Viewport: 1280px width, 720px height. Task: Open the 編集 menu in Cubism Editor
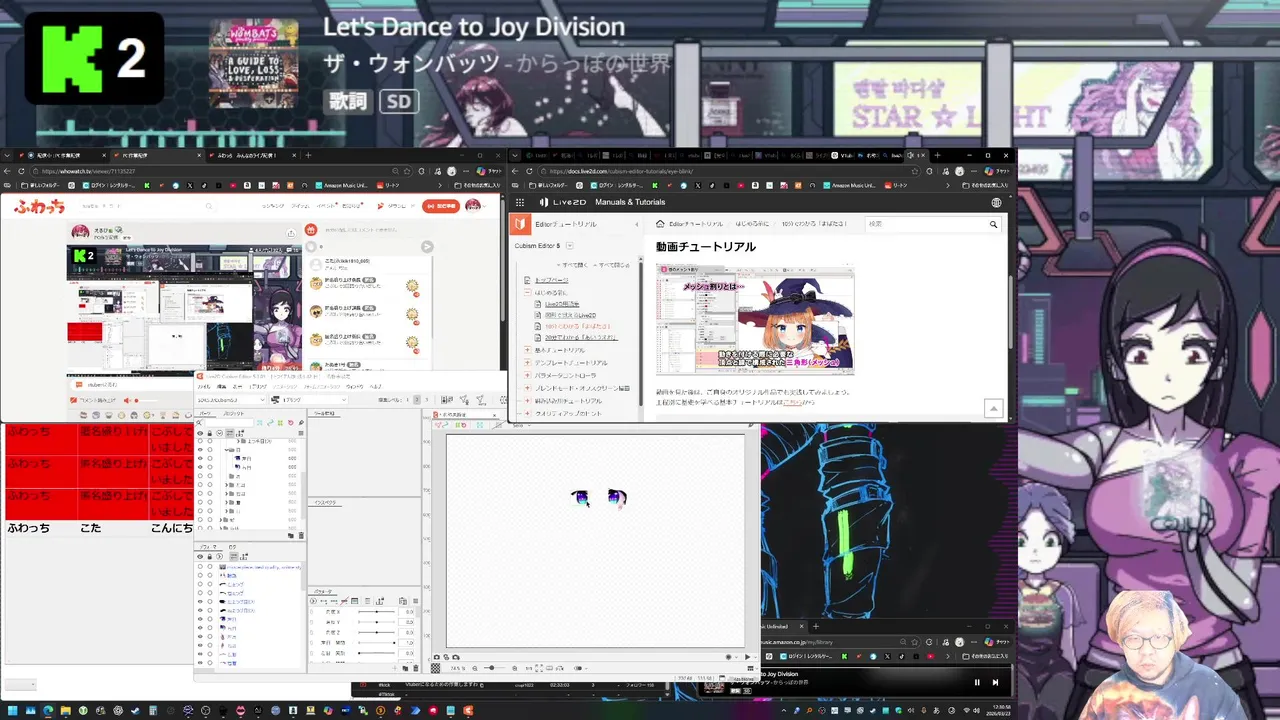[222, 387]
